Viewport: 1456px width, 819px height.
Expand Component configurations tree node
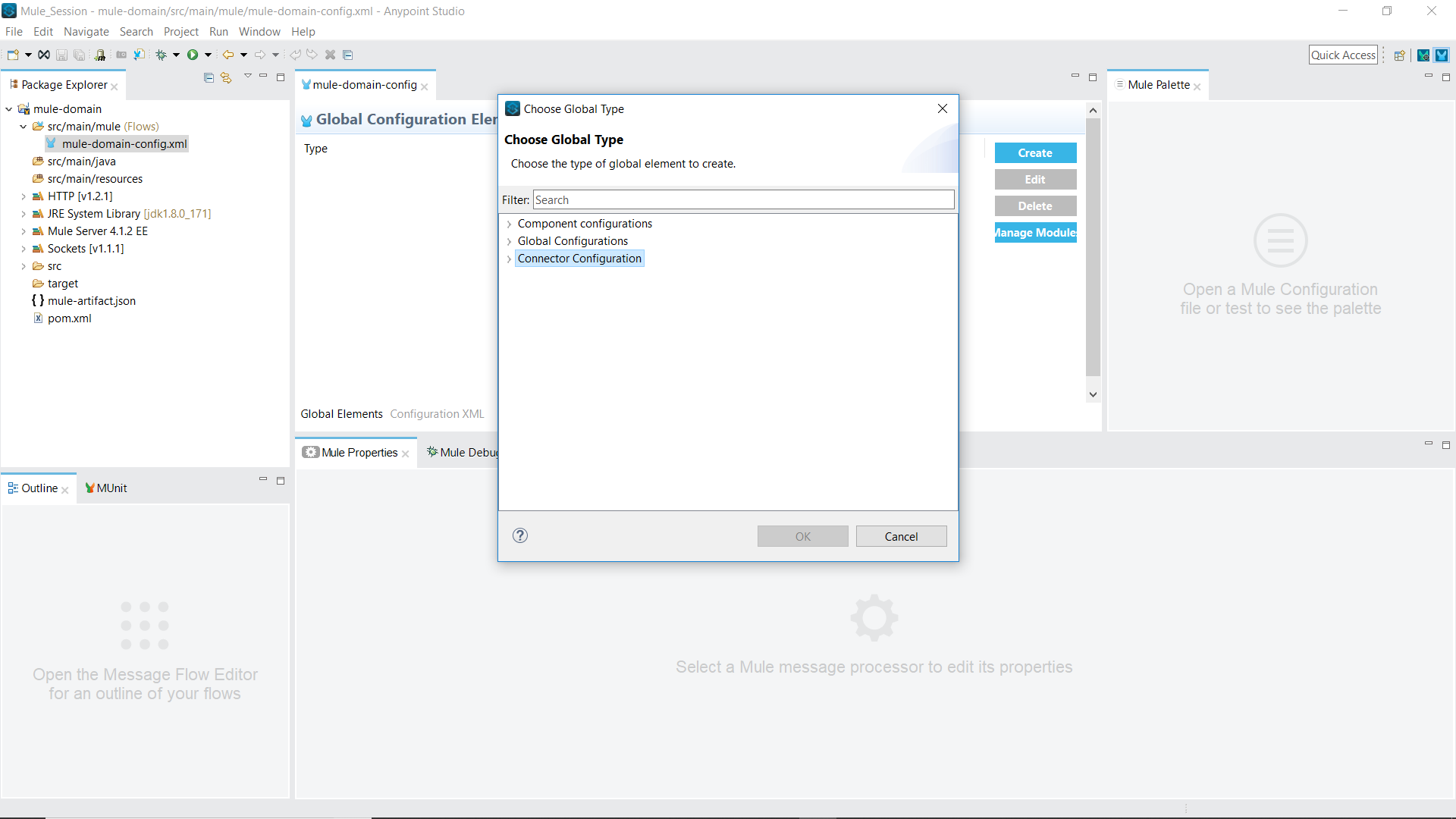pos(509,224)
